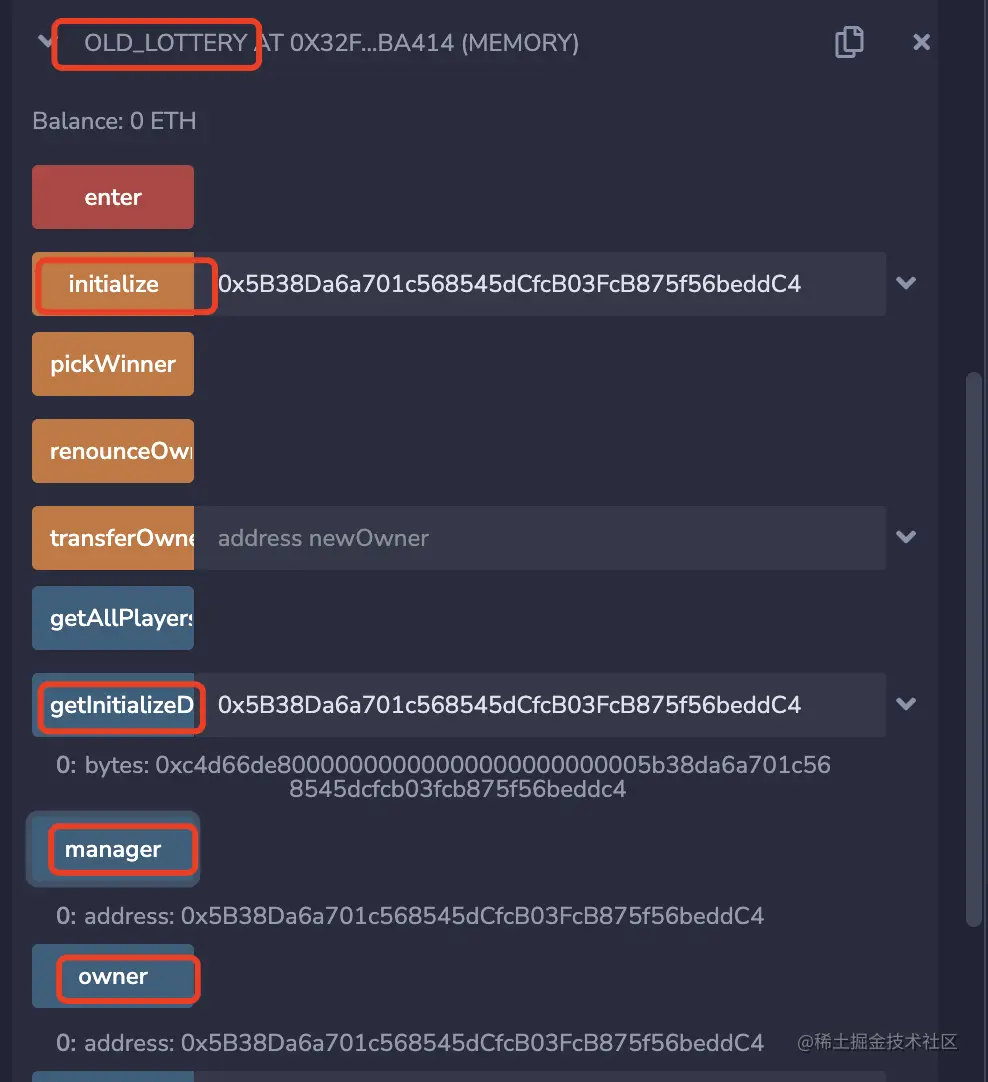988x1082 pixels.
Task: Invoke the renounceOwnership button
Action: pos(112,451)
